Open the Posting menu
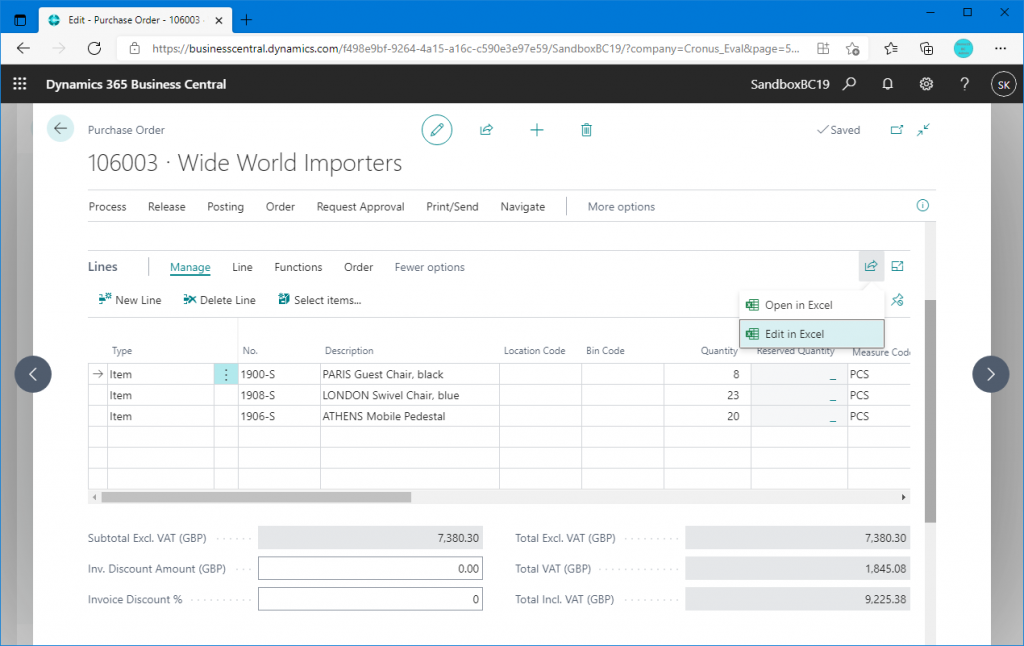This screenshot has height=646, width=1024. click(x=225, y=206)
